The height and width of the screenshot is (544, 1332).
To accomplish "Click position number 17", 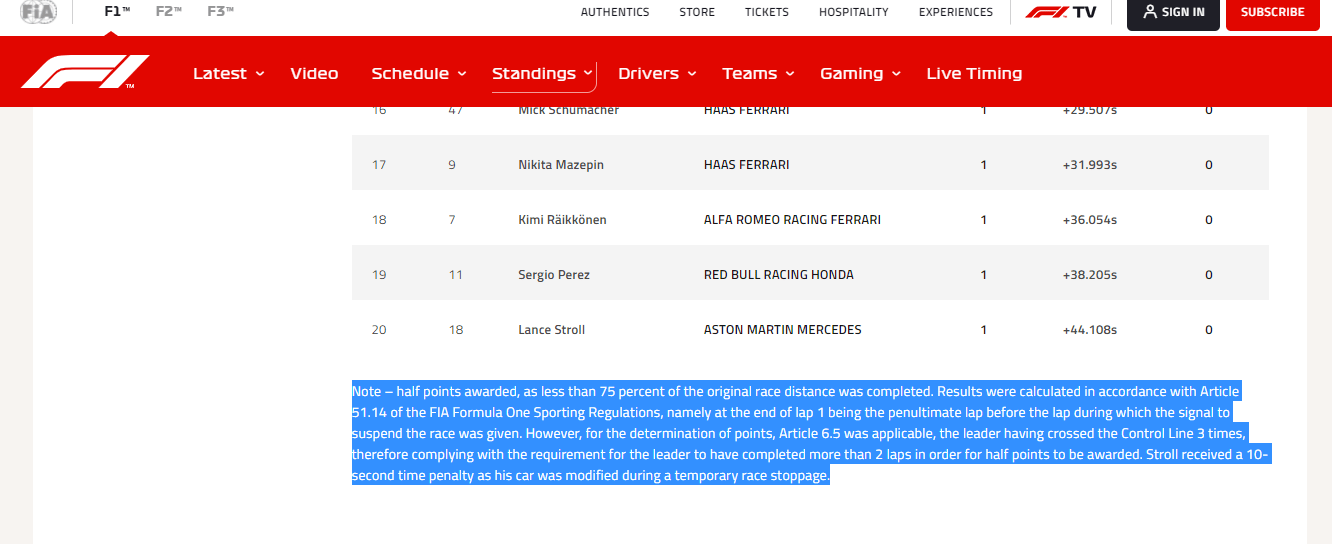I will (379, 165).
